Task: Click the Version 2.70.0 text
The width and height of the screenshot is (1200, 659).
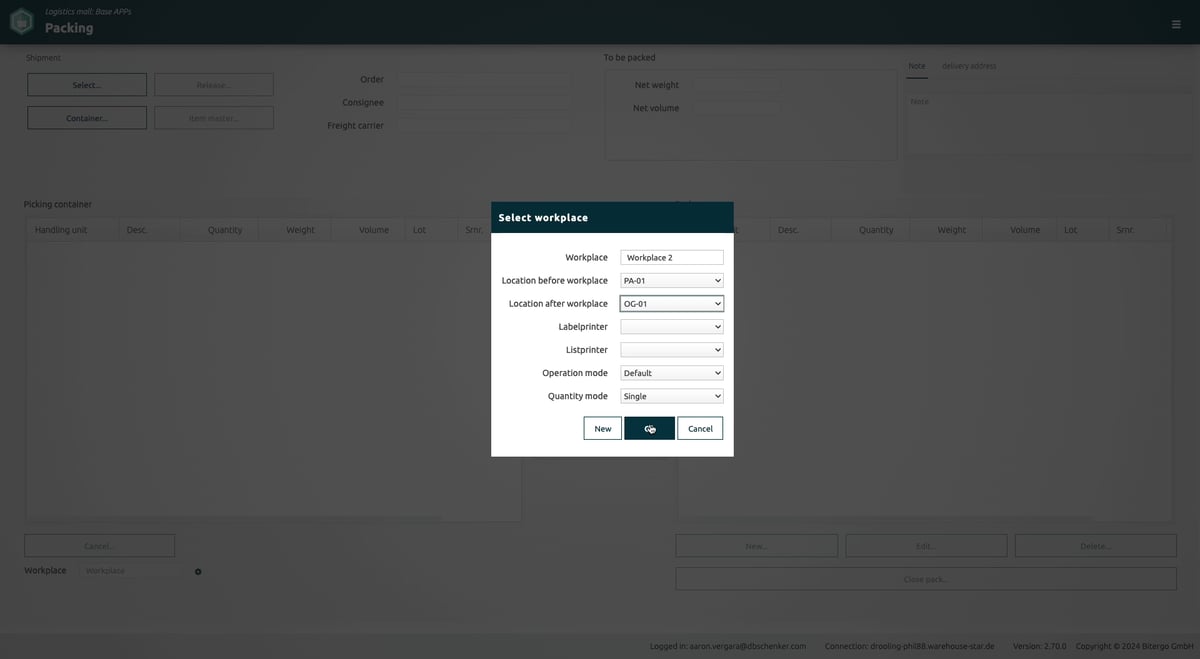Action: click(x=1039, y=646)
